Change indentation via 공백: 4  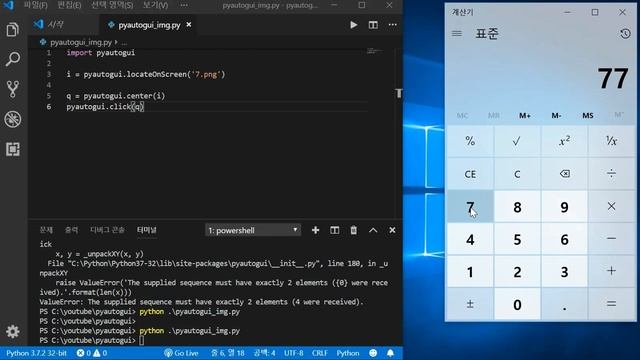264,353
